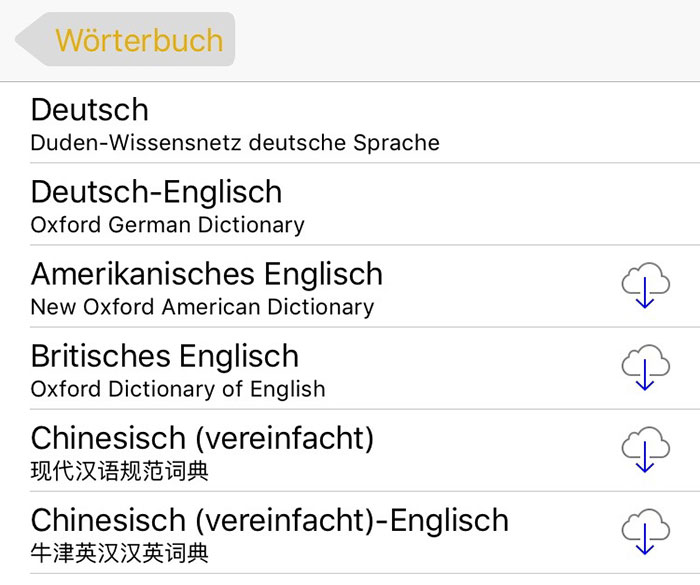The image size is (700, 585).
Task: Tap empty area right of Deutsch row
Action: click(x=571, y=123)
